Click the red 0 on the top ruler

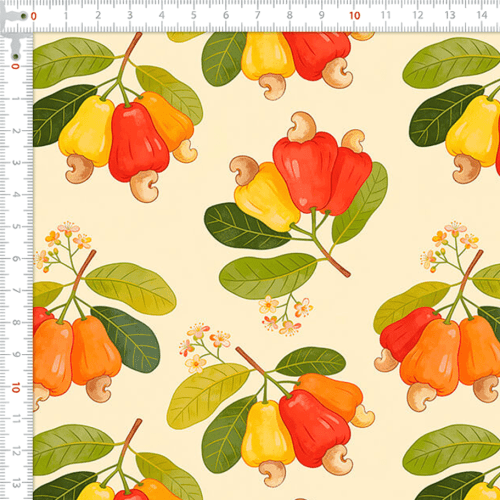point(34,16)
